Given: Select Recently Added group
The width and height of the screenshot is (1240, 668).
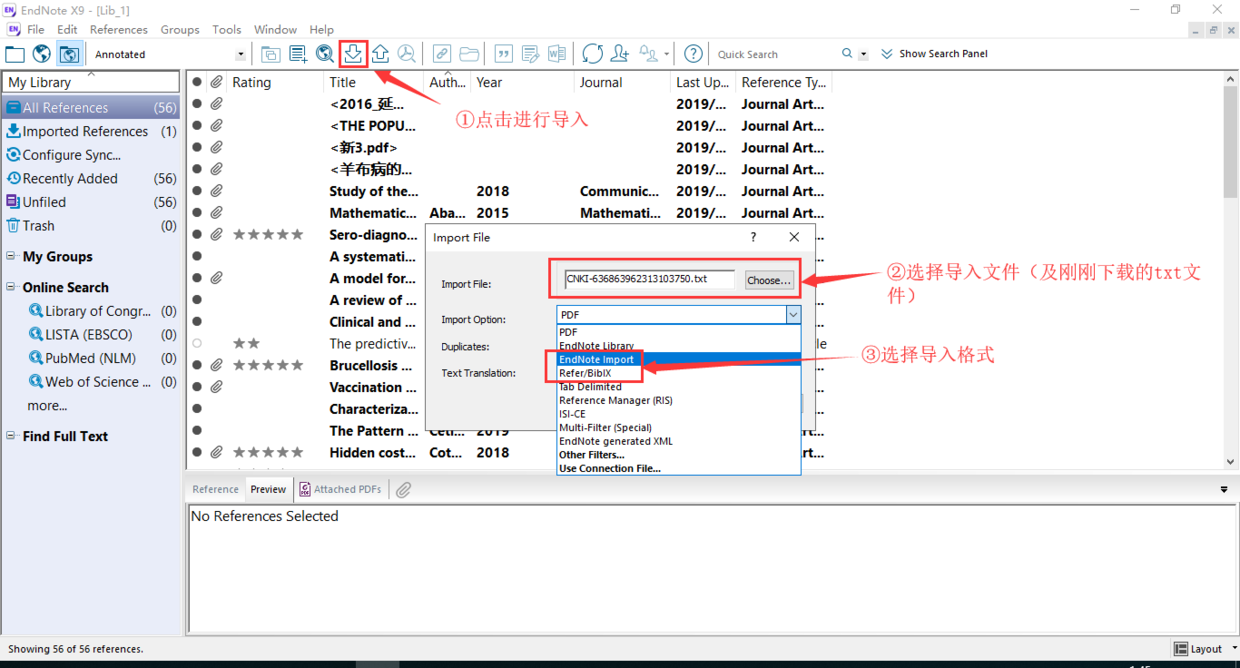Looking at the screenshot, I should coord(92,178).
